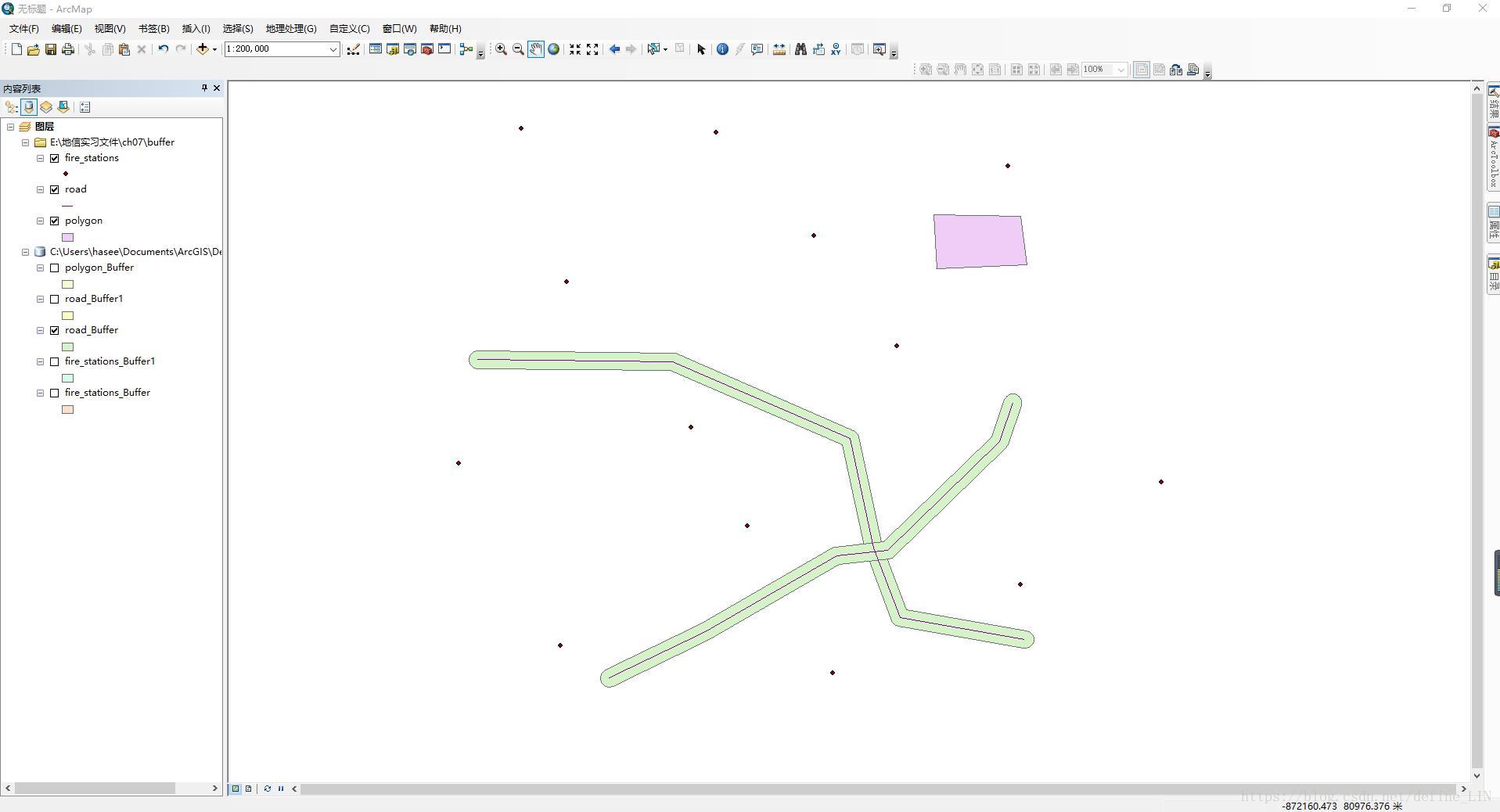Open the ArcToolbox window icon
Screen dimensions: 1500x812
pos(427,49)
